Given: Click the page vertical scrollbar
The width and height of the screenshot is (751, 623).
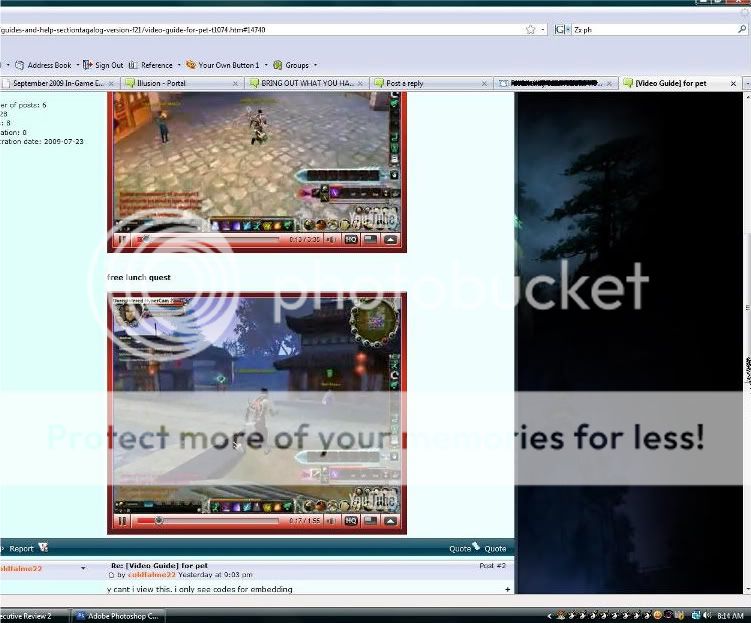Looking at the screenshot, I should pos(747,342).
